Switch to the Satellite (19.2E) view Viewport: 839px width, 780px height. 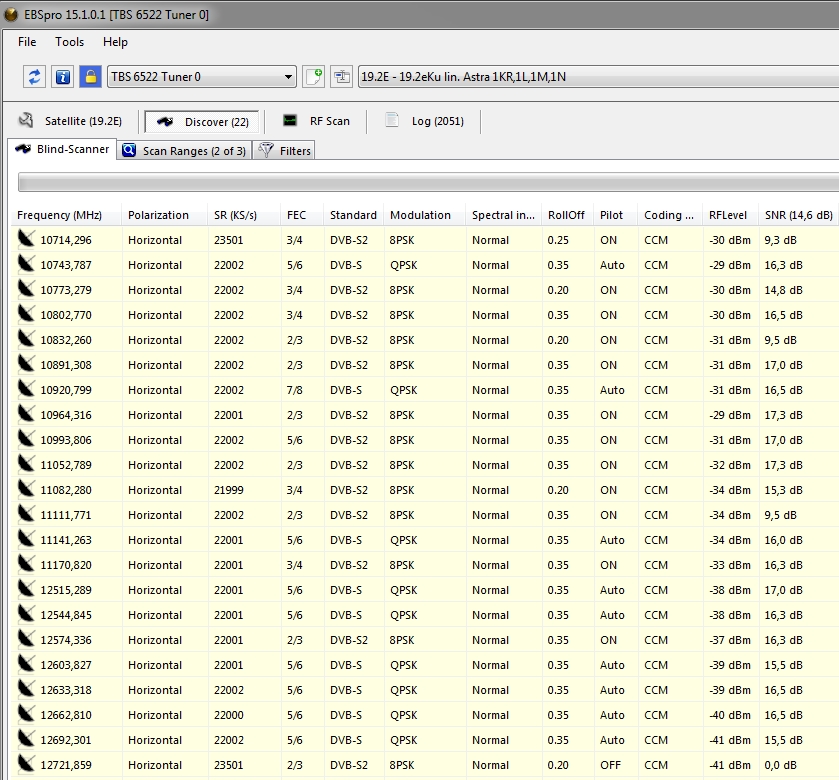click(x=71, y=121)
